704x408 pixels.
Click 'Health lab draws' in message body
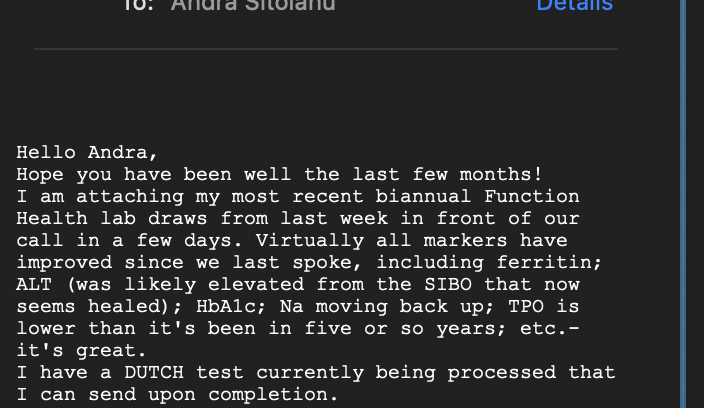point(112,218)
